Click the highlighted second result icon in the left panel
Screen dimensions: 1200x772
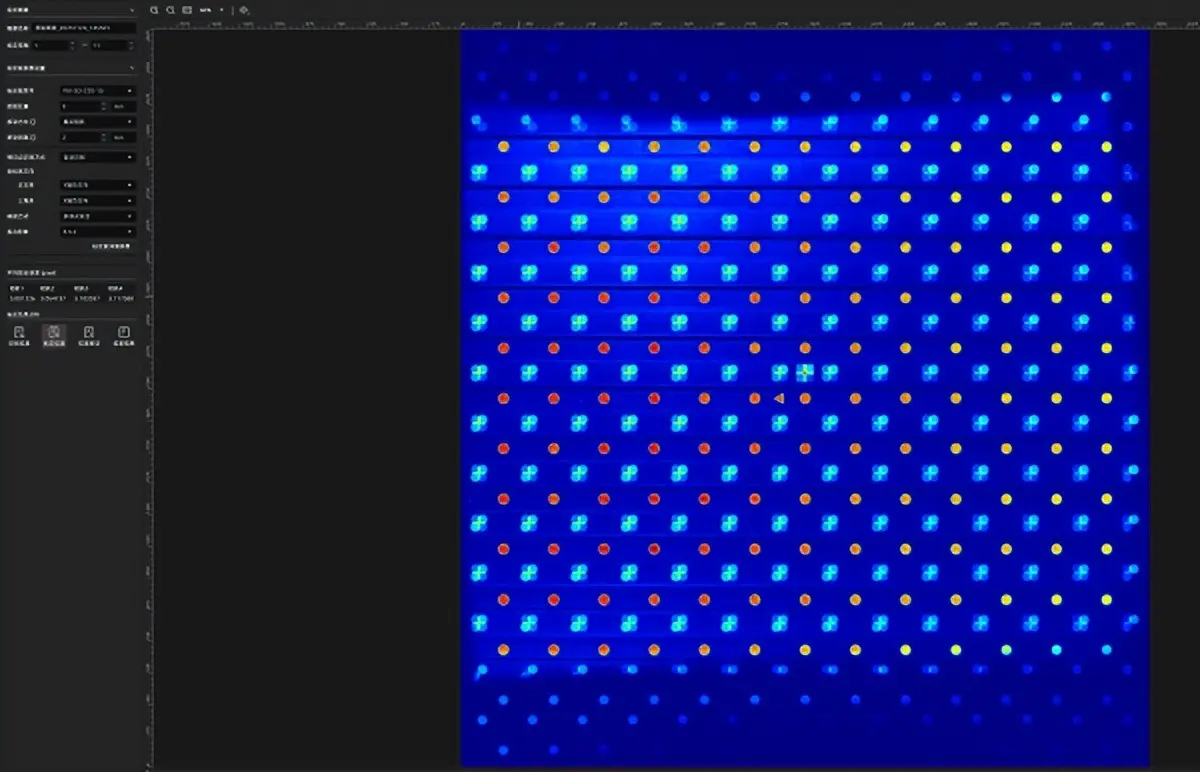pos(54,334)
